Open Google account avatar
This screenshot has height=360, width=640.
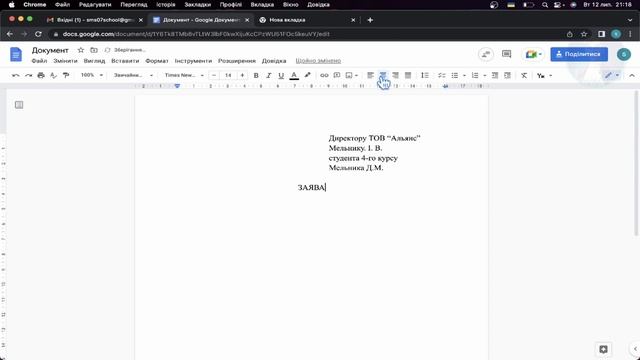coord(624,54)
